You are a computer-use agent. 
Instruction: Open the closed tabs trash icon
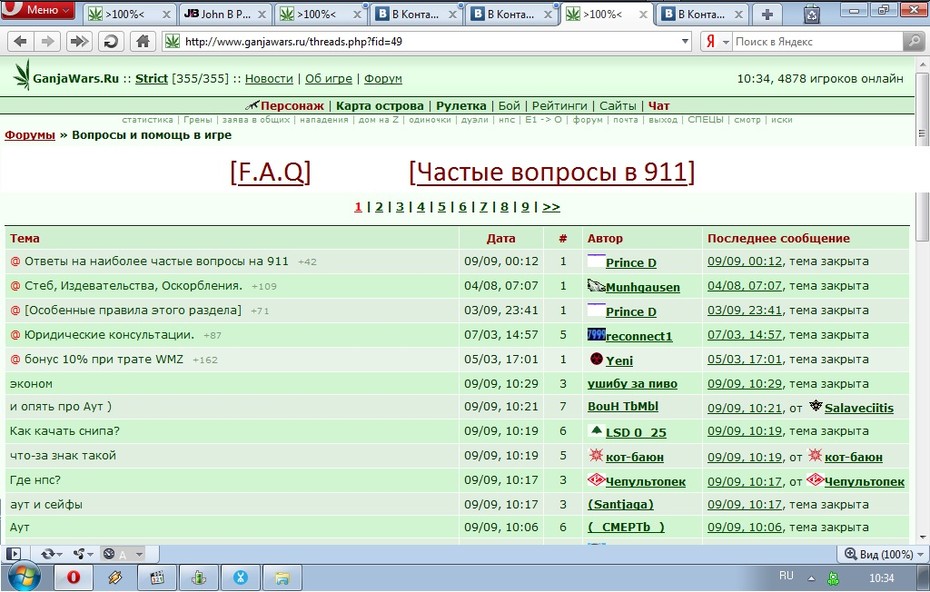coord(811,14)
